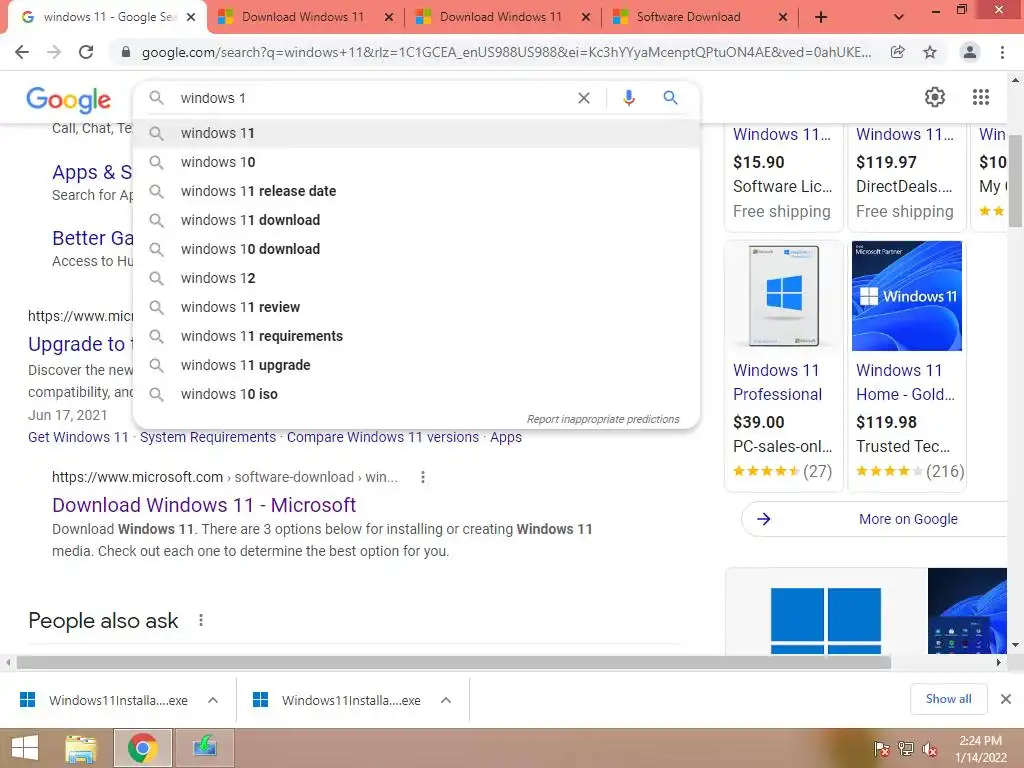Choose windows 10 iso suggestion
The width and height of the screenshot is (1024, 768).
[x=417, y=394]
